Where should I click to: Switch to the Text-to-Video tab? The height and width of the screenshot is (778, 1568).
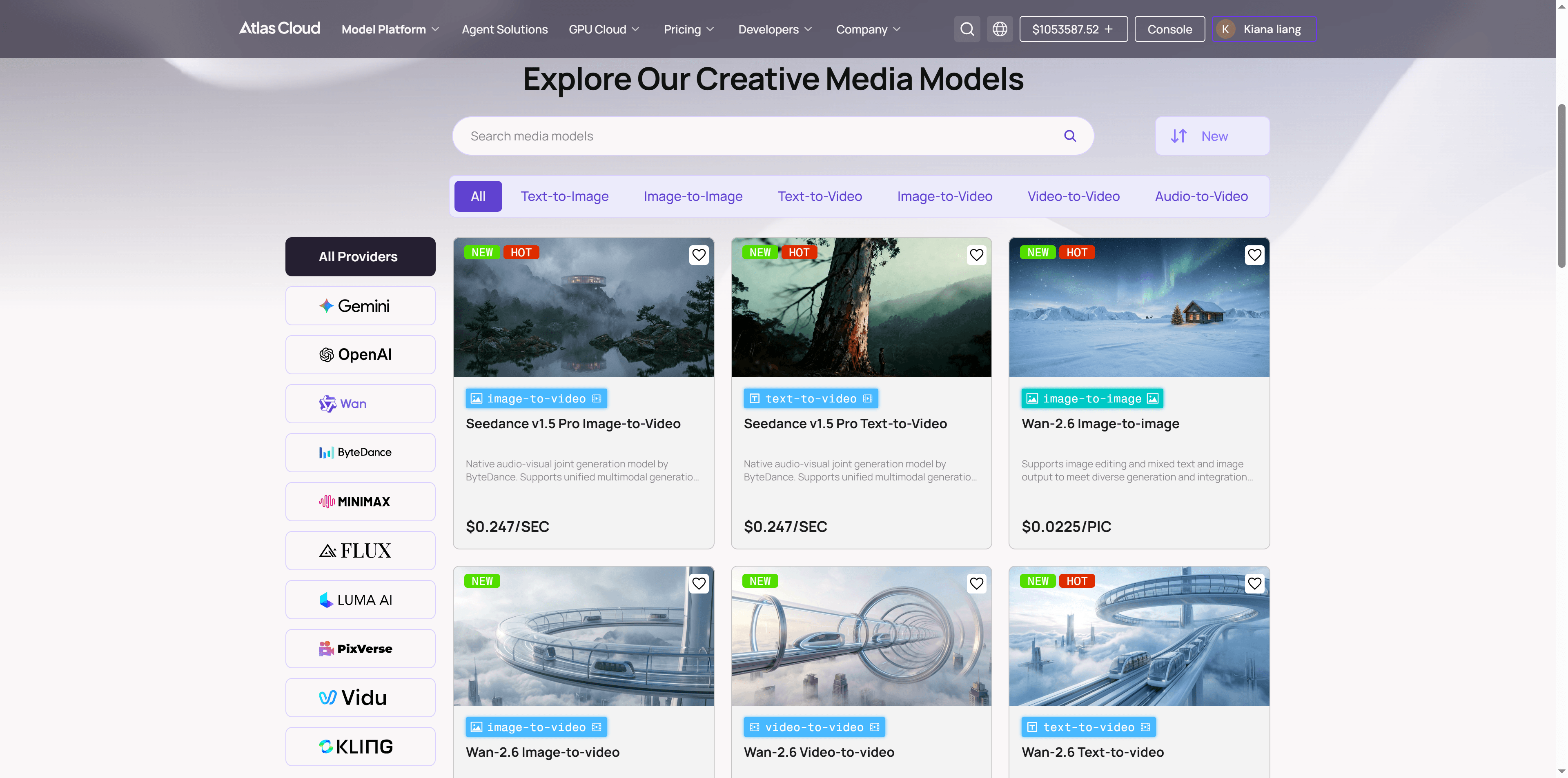(819, 196)
